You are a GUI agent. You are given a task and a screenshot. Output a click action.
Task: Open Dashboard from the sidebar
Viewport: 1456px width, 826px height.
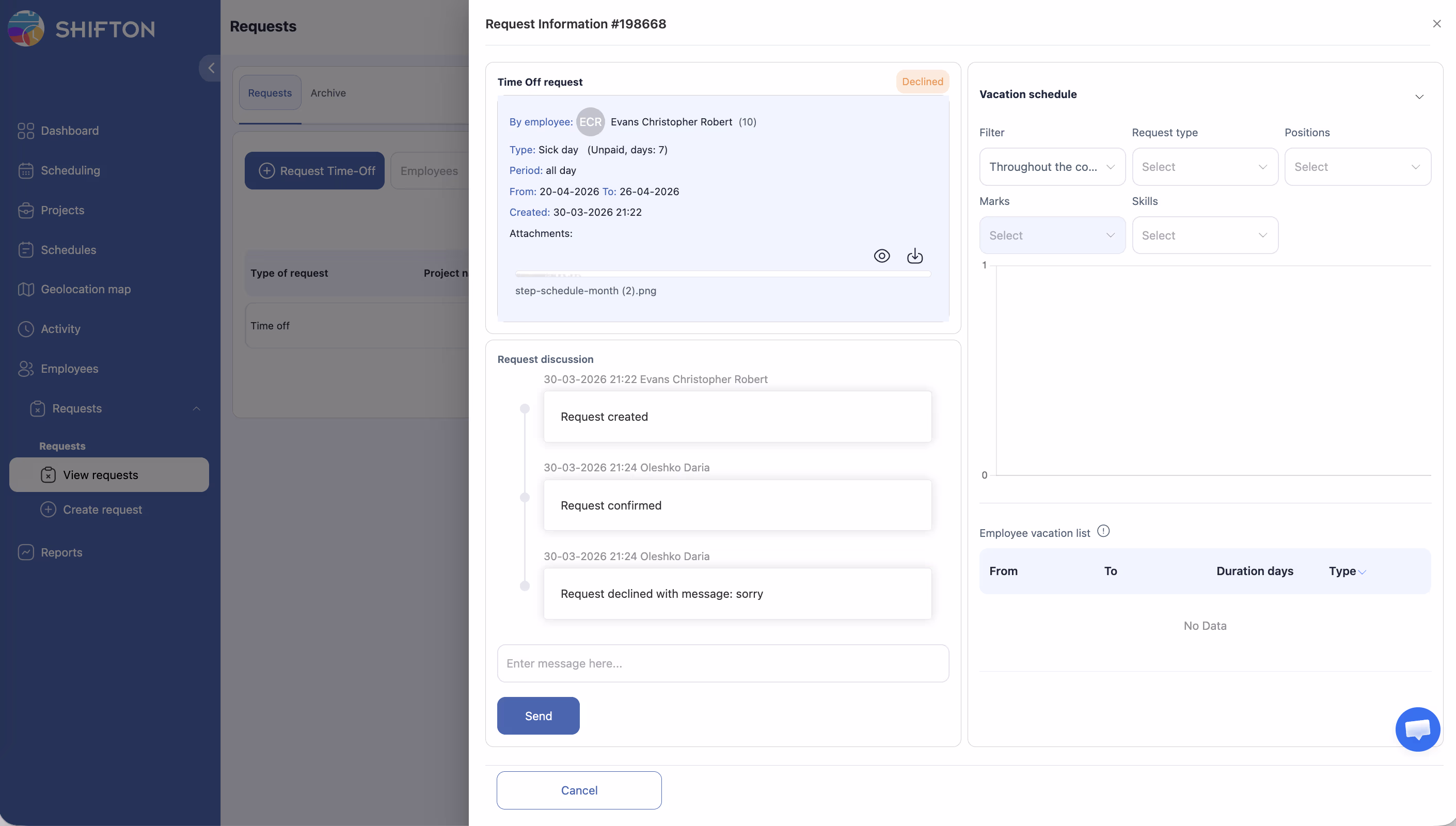69,131
